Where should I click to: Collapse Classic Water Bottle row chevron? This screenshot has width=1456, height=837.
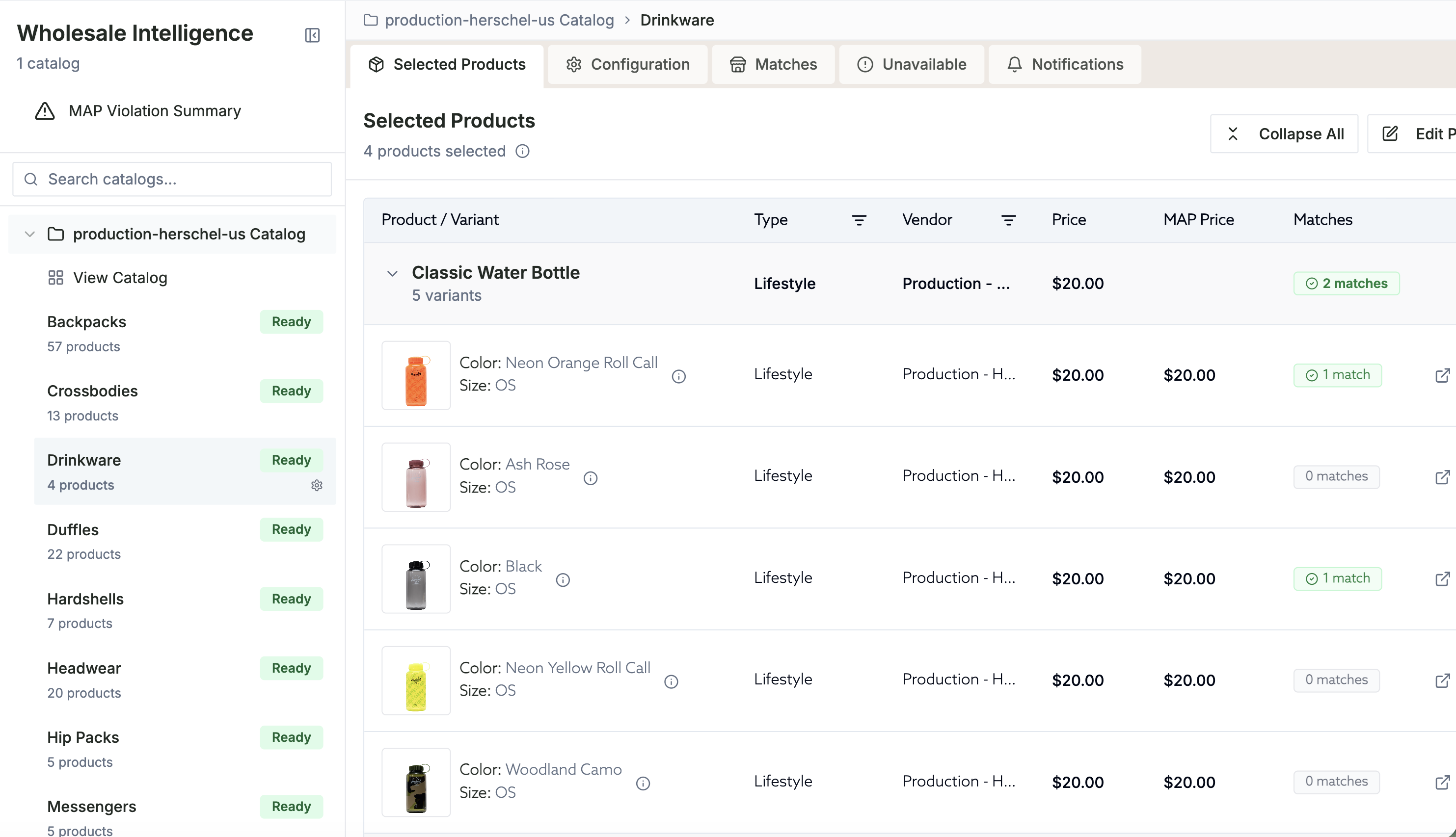392,273
